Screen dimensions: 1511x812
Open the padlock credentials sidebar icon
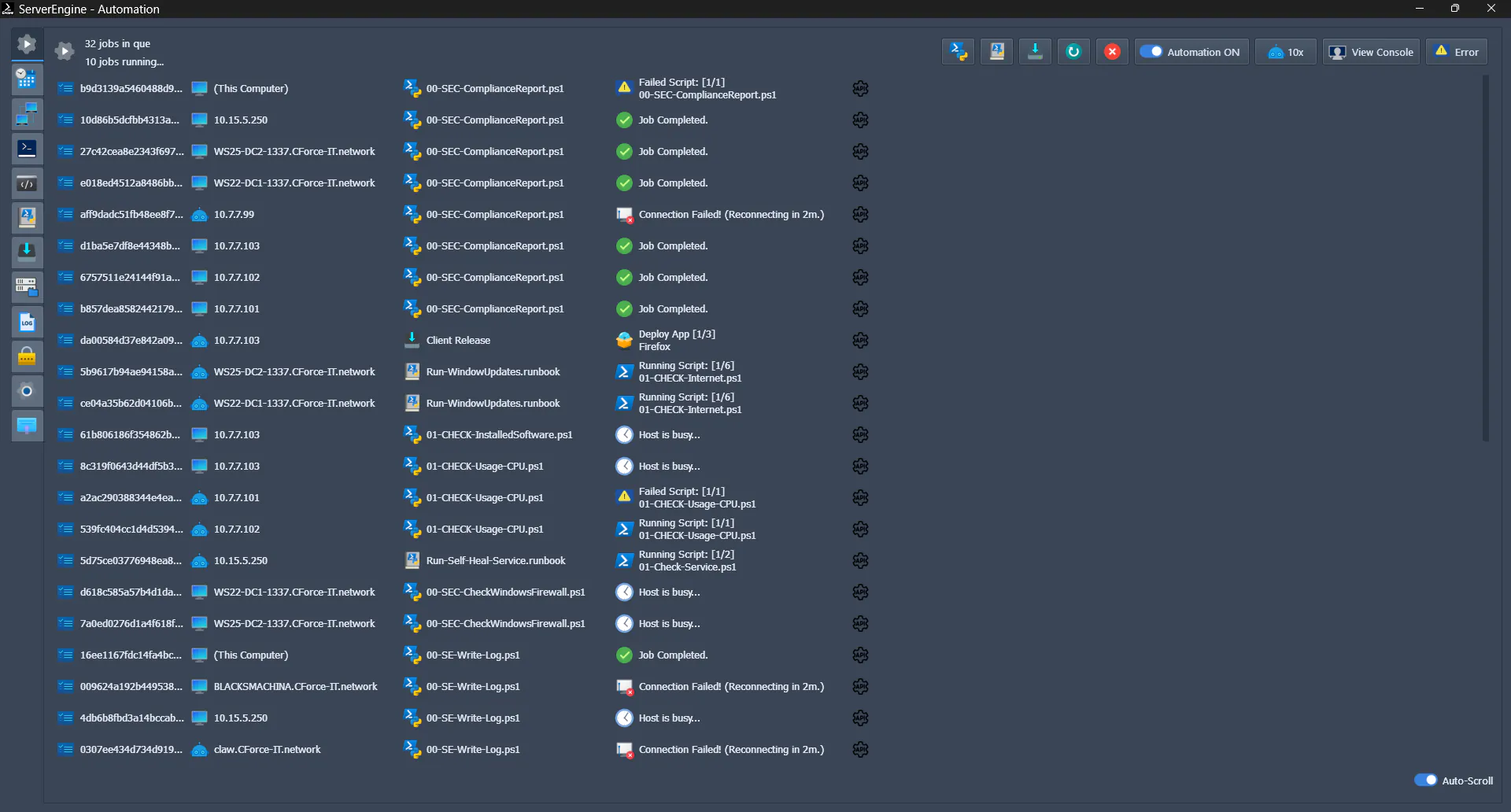tap(27, 356)
